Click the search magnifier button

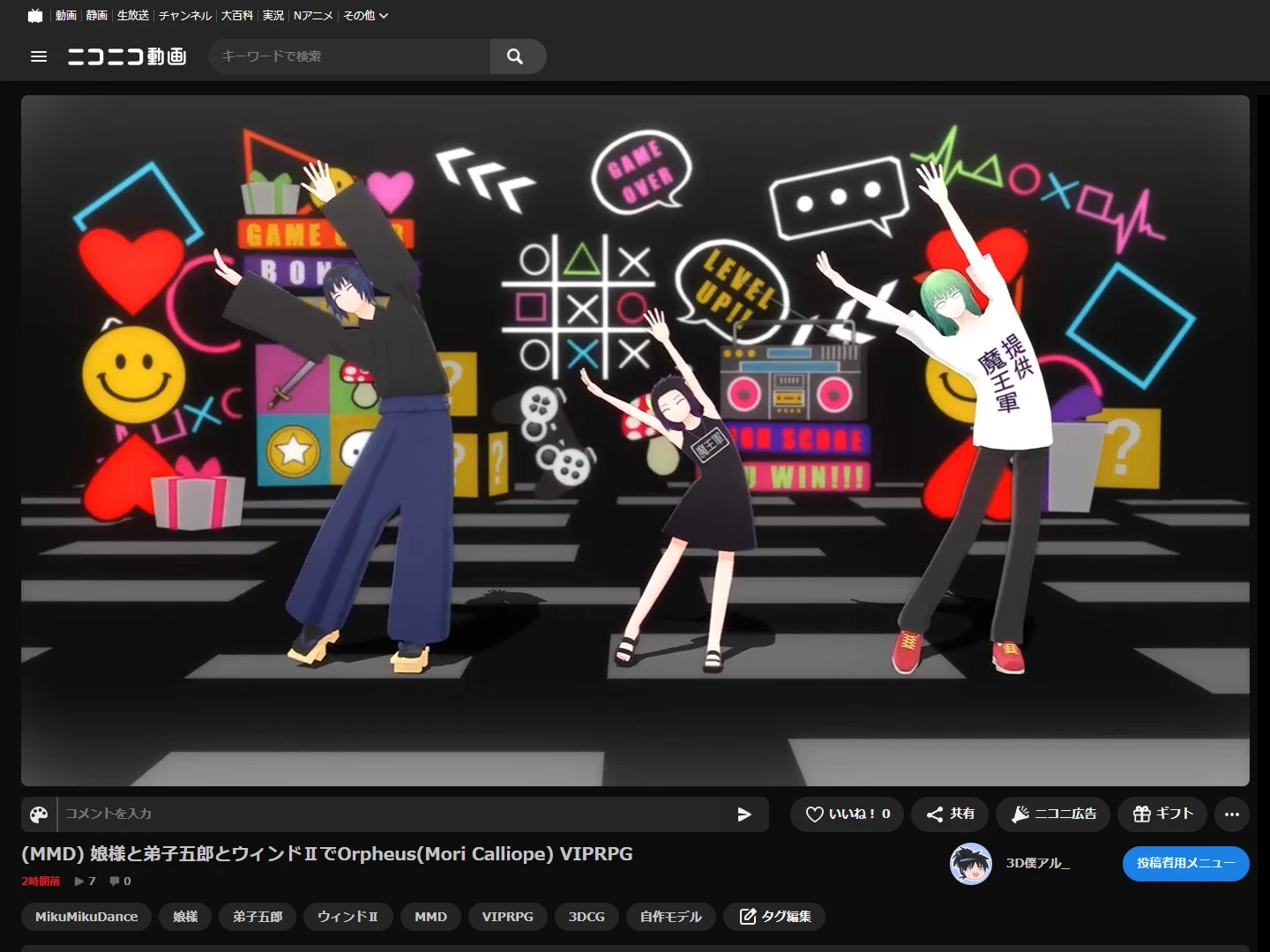pos(516,56)
